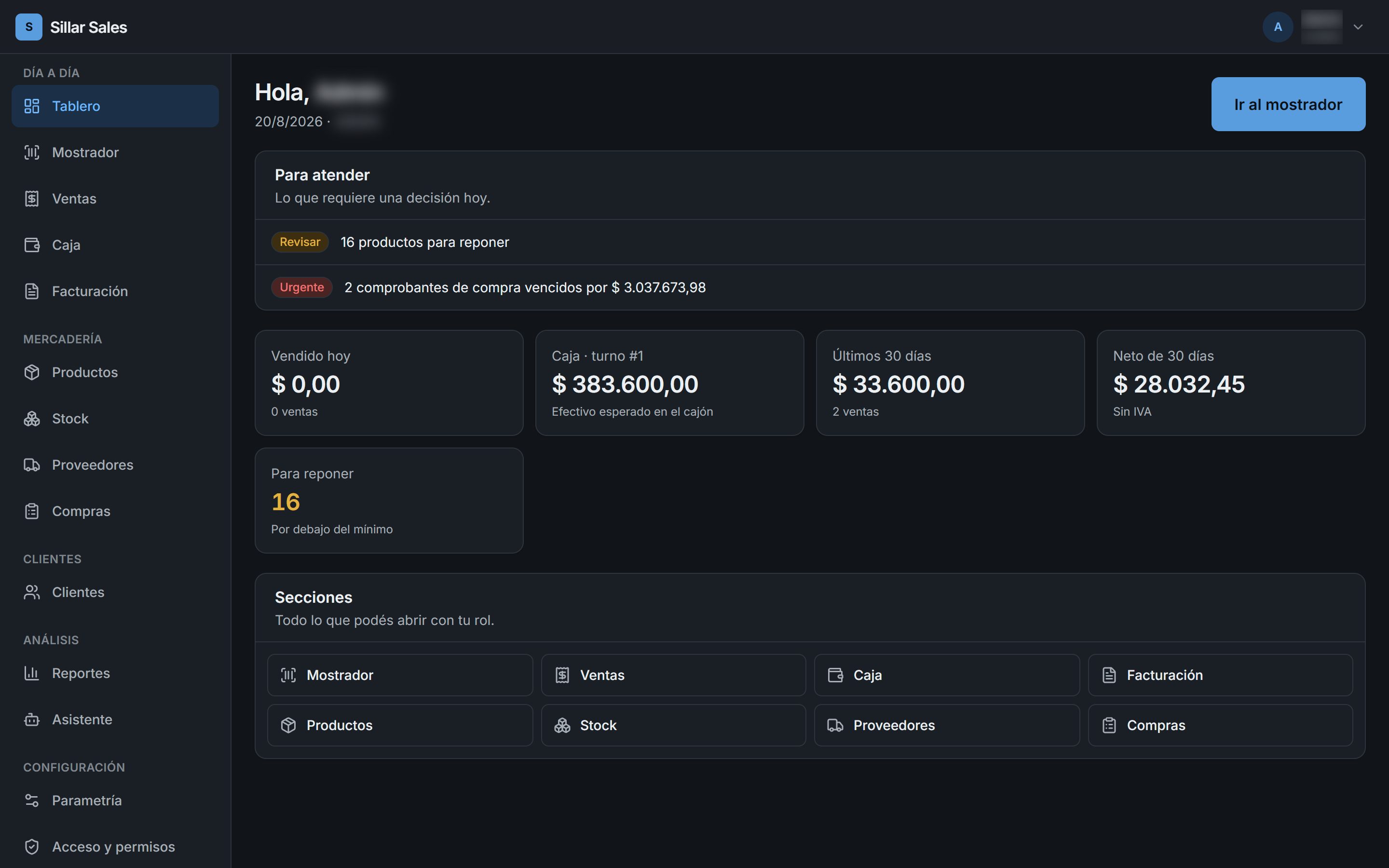Click the Vendido hoy '$ 0,00' value
Viewport: 1389px width, 868px height.
tap(305, 384)
